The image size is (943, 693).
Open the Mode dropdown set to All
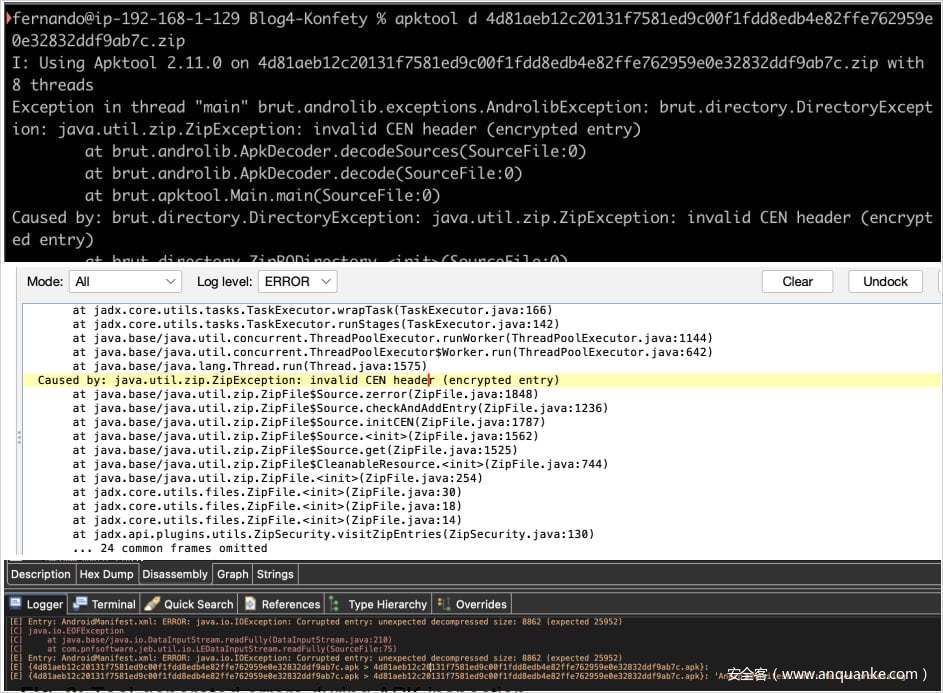pyautogui.click(x=125, y=282)
